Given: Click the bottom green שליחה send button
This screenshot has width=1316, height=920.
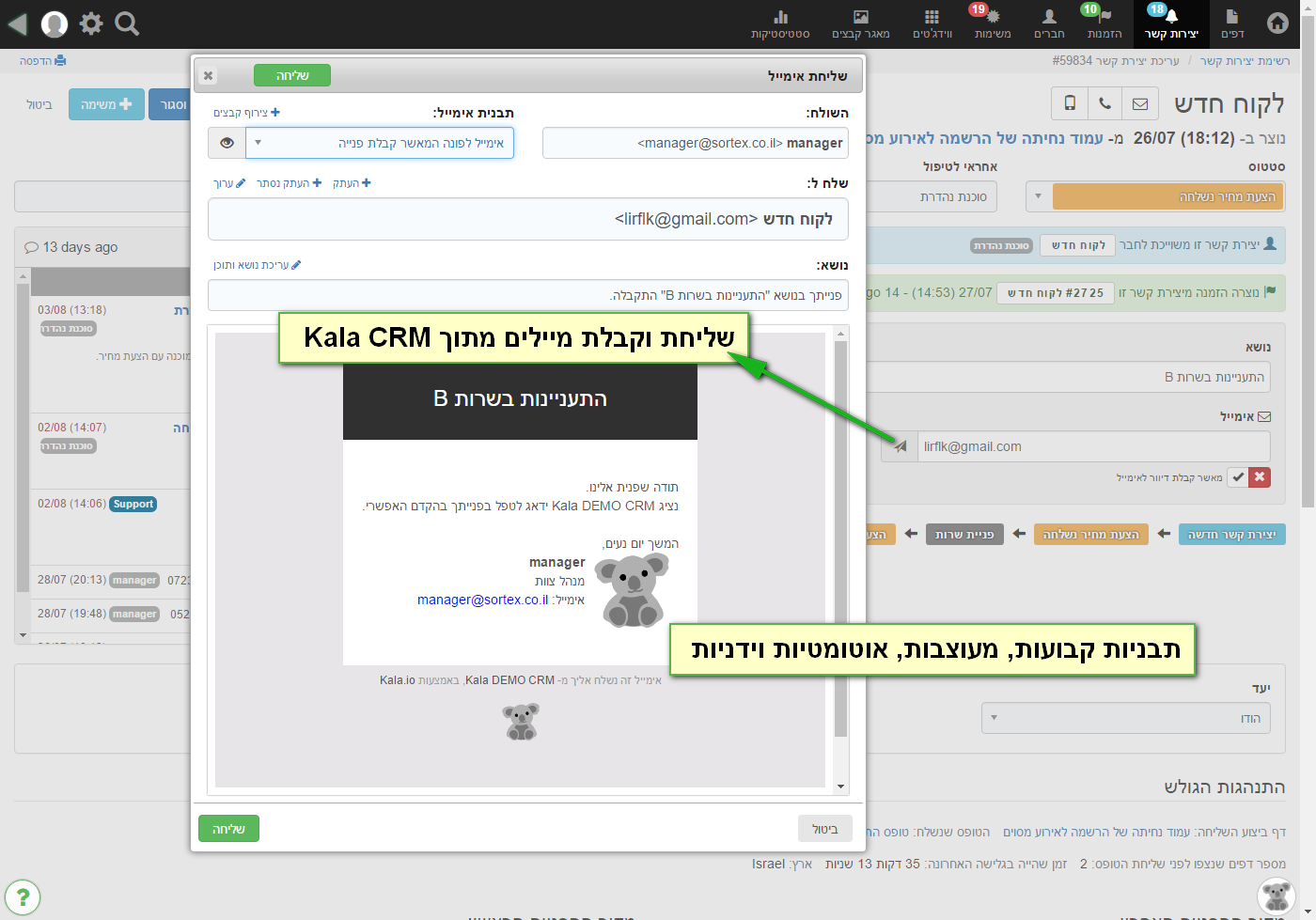Looking at the screenshot, I should 228,829.
